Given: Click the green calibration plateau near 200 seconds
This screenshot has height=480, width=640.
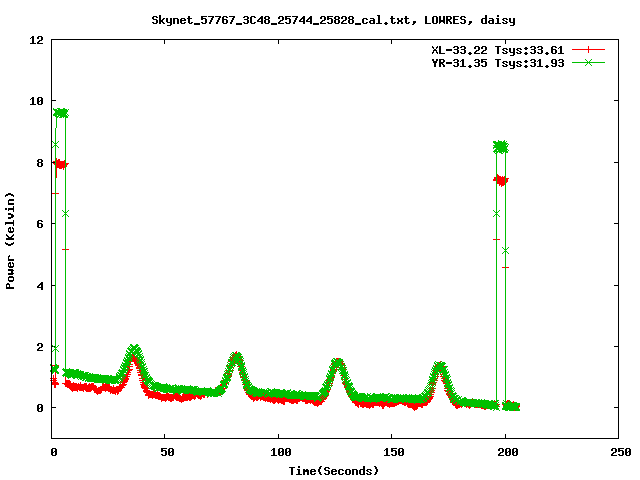Looking at the screenshot, I should [501, 147].
